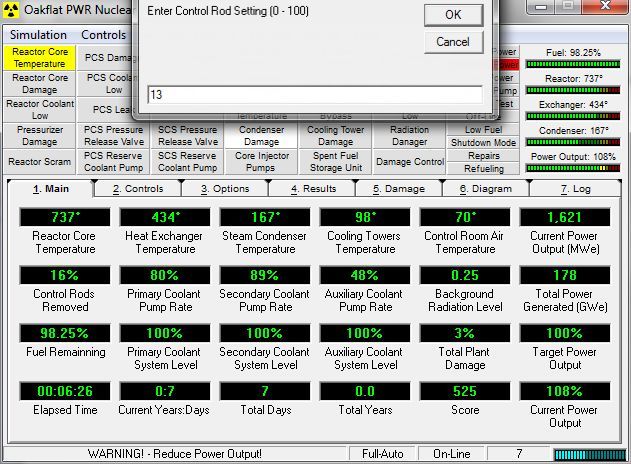Click the Pressurizer Damage indicator
The height and width of the screenshot is (464, 631).
[x=39, y=136]
